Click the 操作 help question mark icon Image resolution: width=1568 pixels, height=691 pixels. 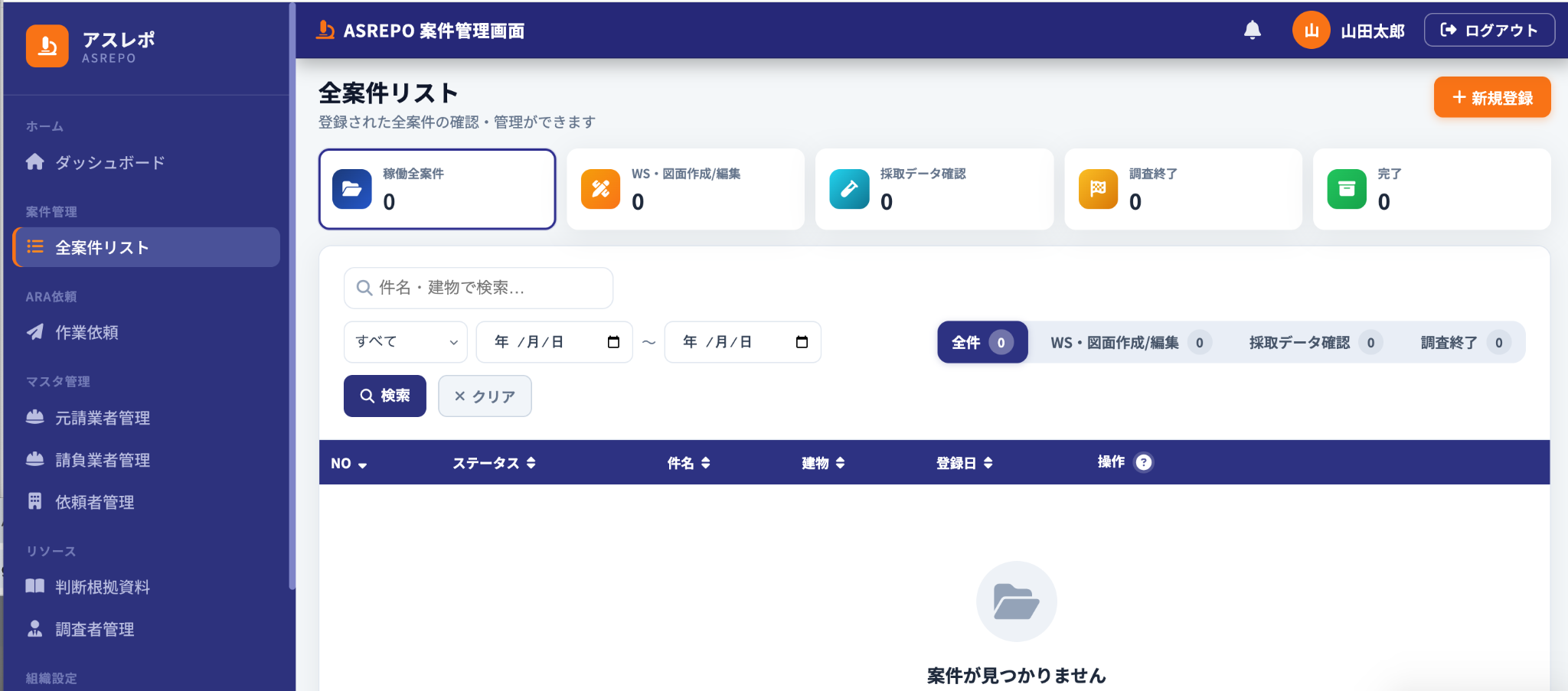coord(1144,462)
